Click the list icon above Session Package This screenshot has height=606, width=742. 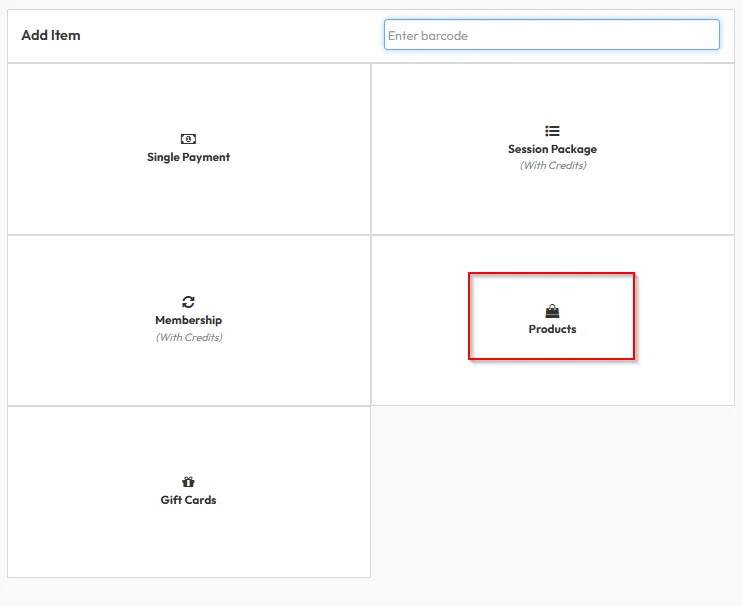552,131
